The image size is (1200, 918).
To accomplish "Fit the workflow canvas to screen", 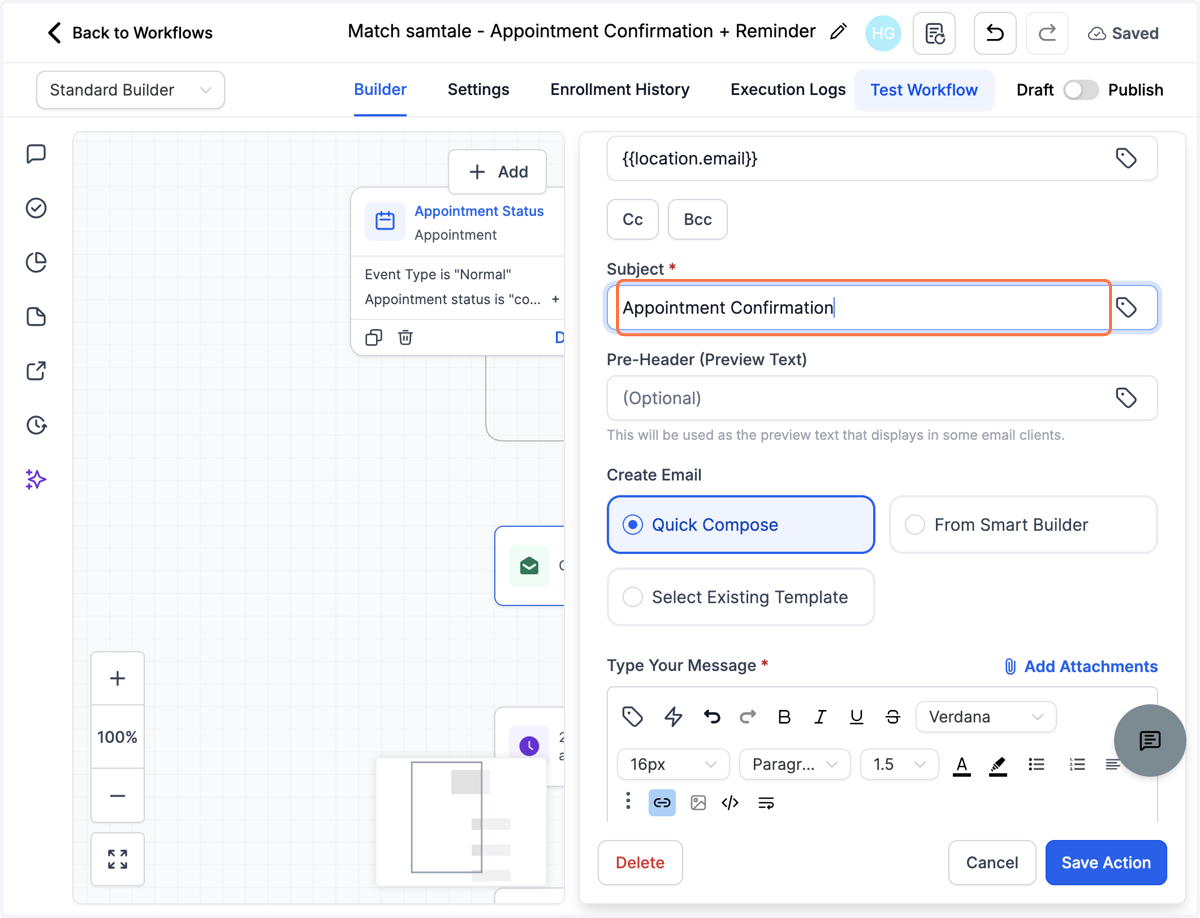I will coord(118,859).
